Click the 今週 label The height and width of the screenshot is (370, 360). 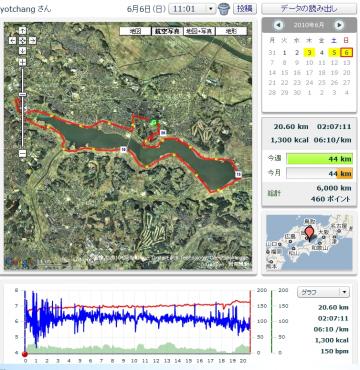pyautogui.click(x=274, y=159)
